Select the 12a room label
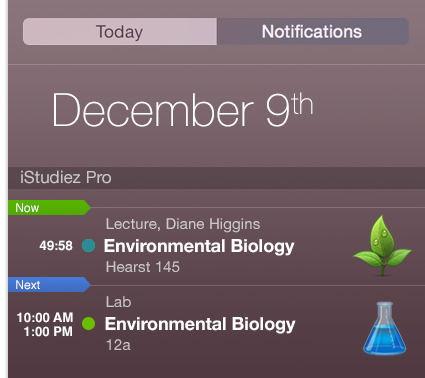The width and height of the screenshot is (425, 378). pos(118,345)
